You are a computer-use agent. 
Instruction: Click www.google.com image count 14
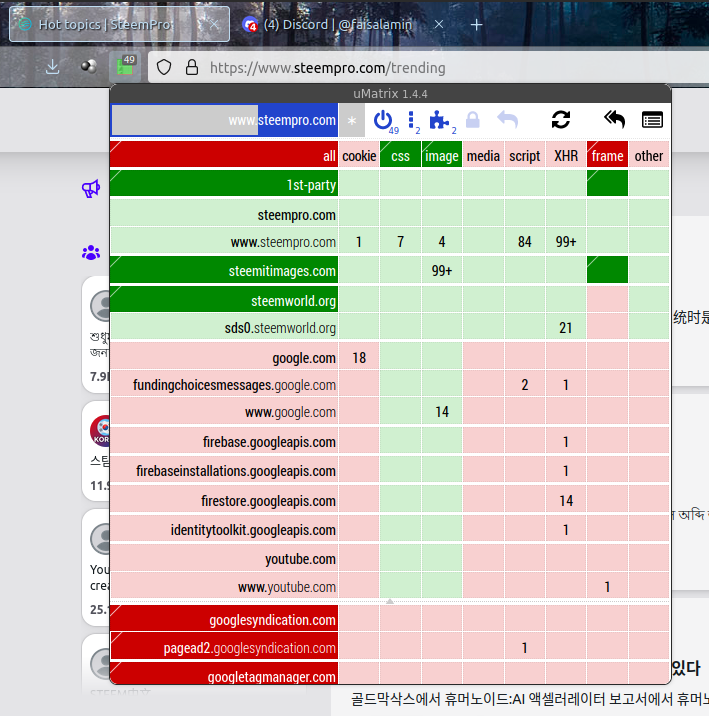point(442,411)
